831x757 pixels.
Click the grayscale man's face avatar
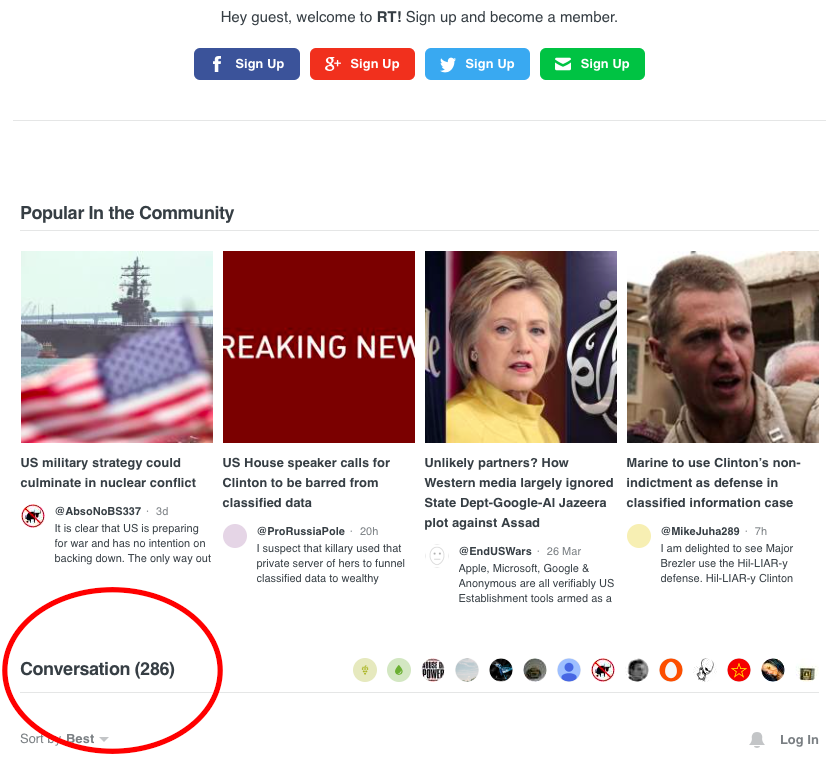tap(637, 671)
